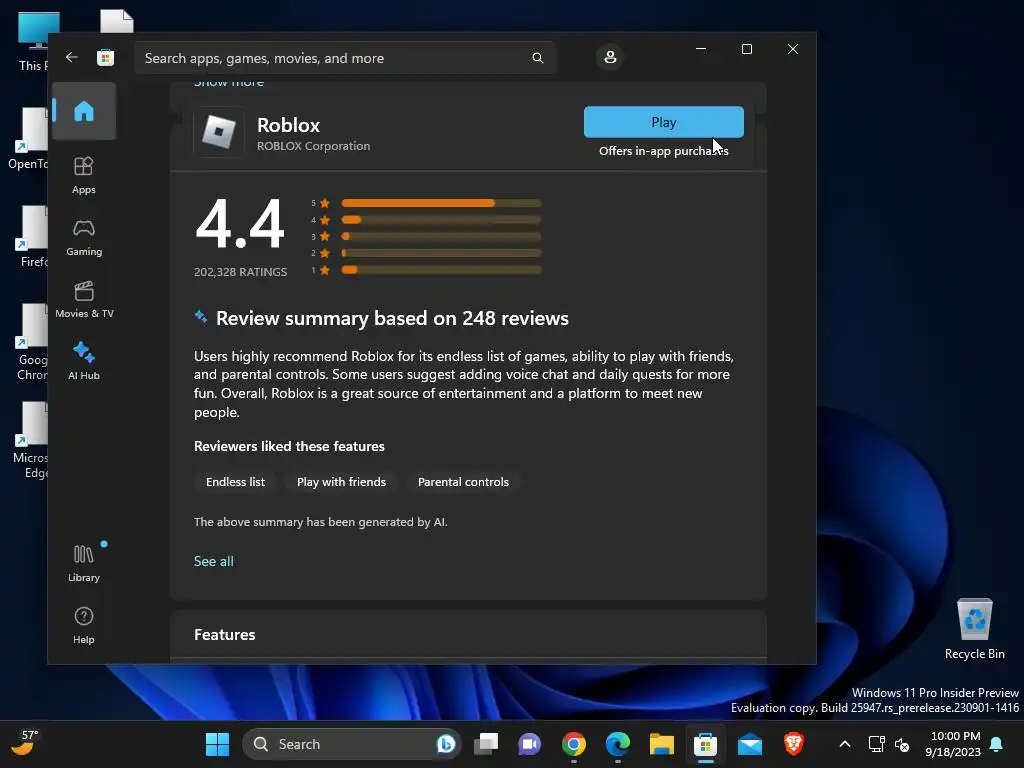
Task: Open Bing chat icon in taskbar search
Action: (446, 744)
